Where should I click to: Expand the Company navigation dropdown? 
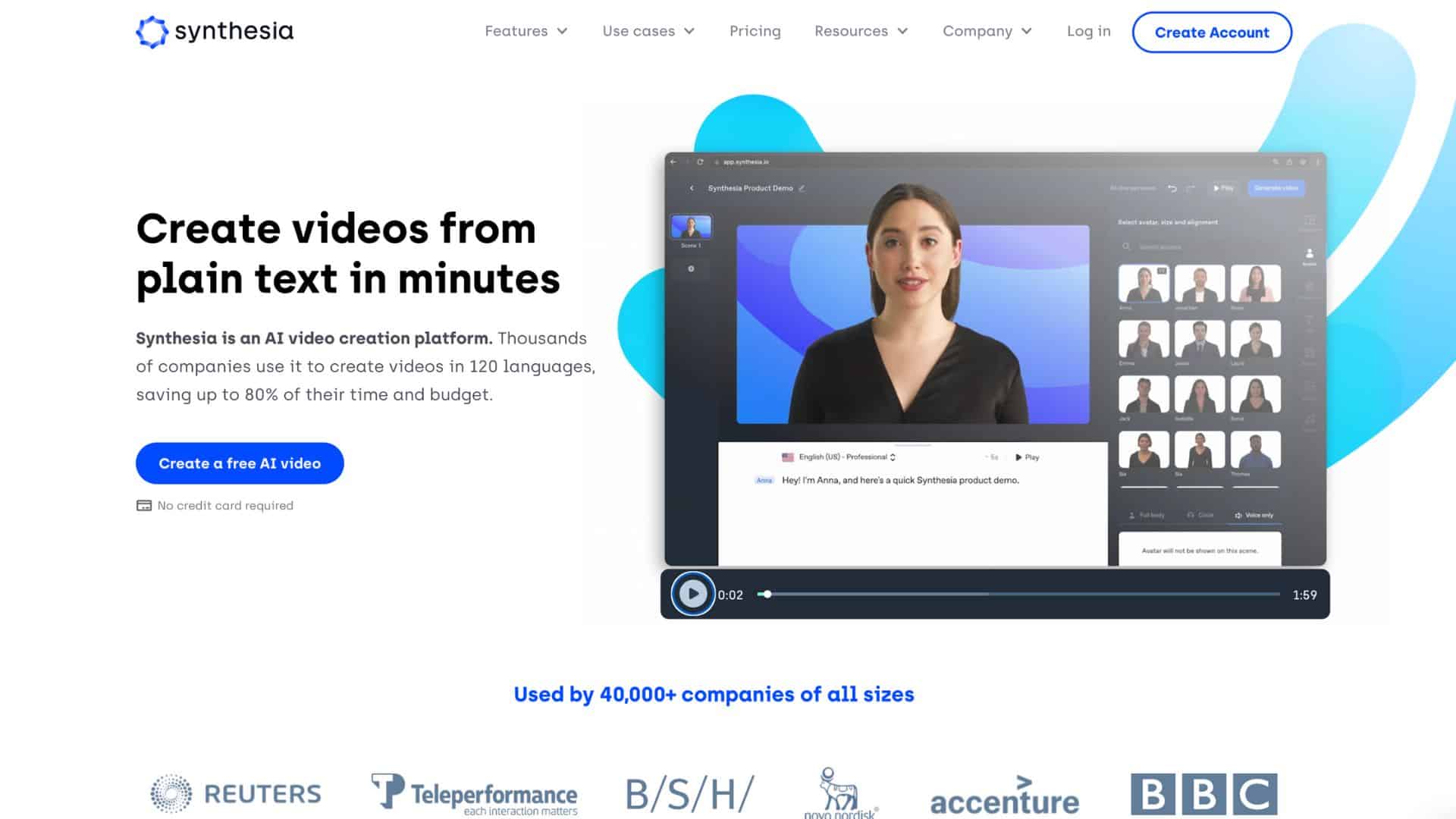click(987, 31)
